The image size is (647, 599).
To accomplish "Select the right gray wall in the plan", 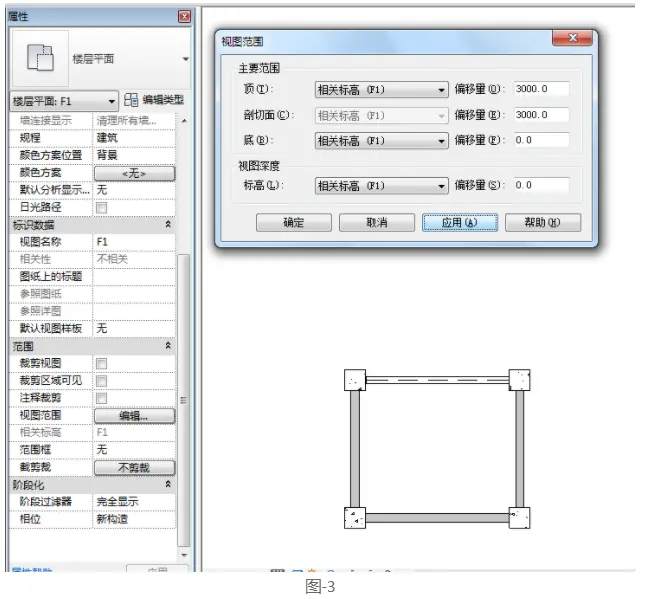I will [519, 449].
